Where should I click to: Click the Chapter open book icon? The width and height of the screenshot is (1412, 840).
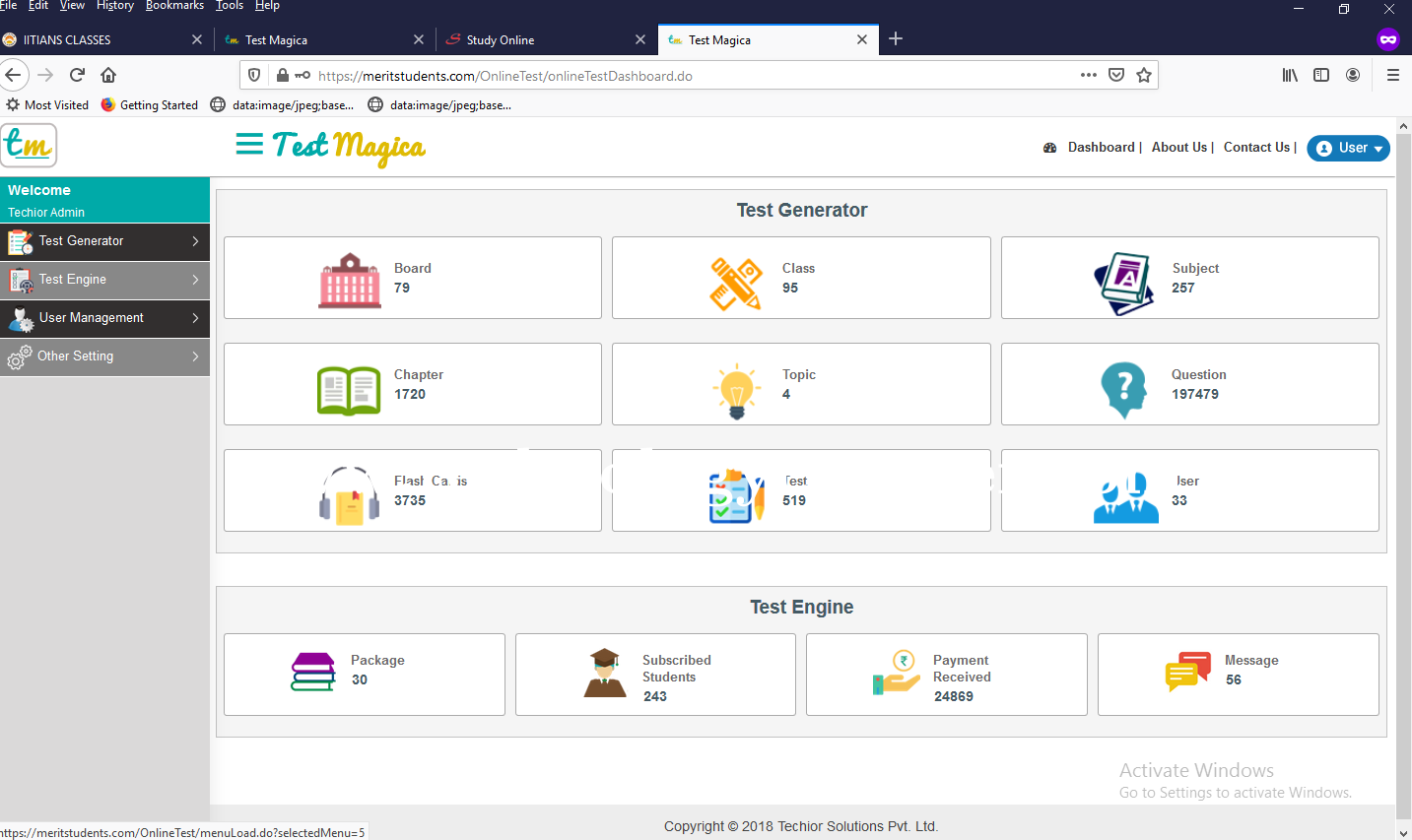click(x=349, y=390)
